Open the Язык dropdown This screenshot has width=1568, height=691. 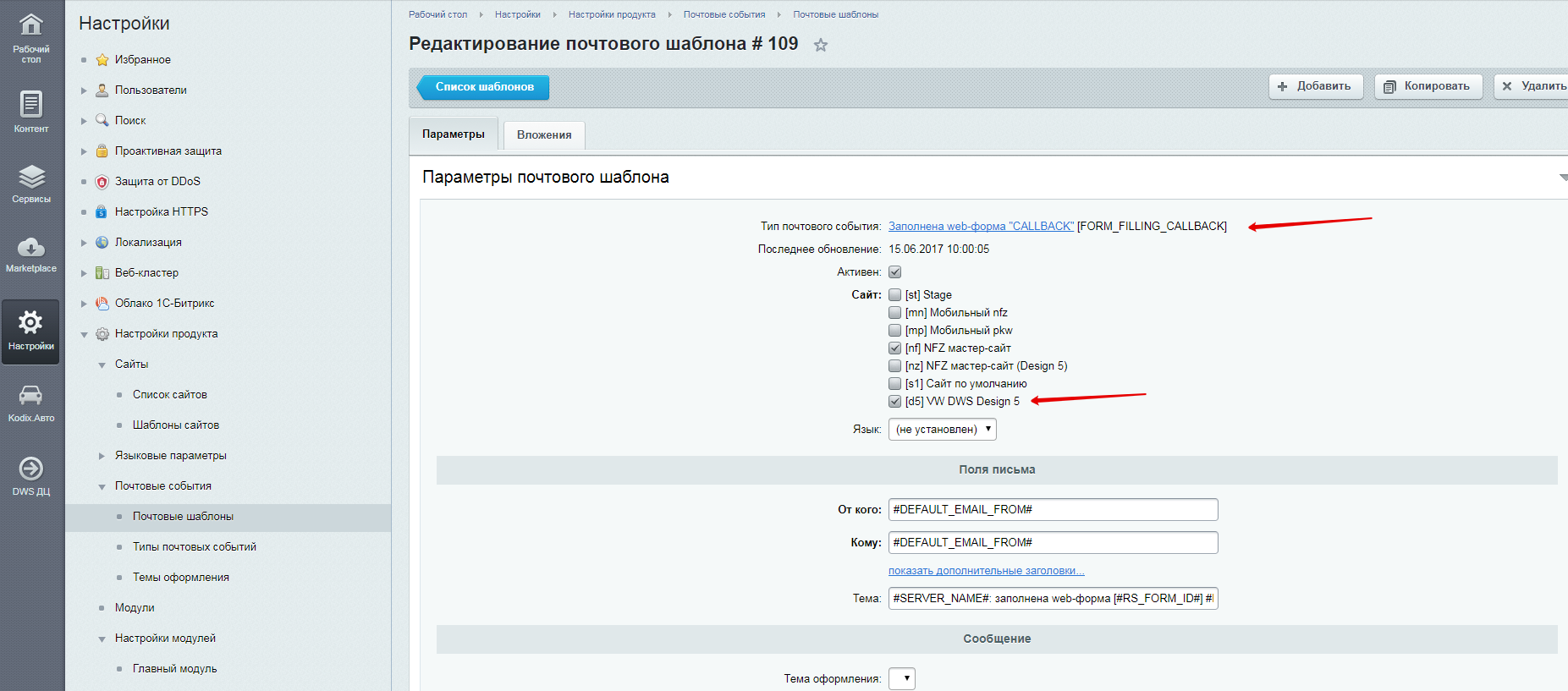943,429
